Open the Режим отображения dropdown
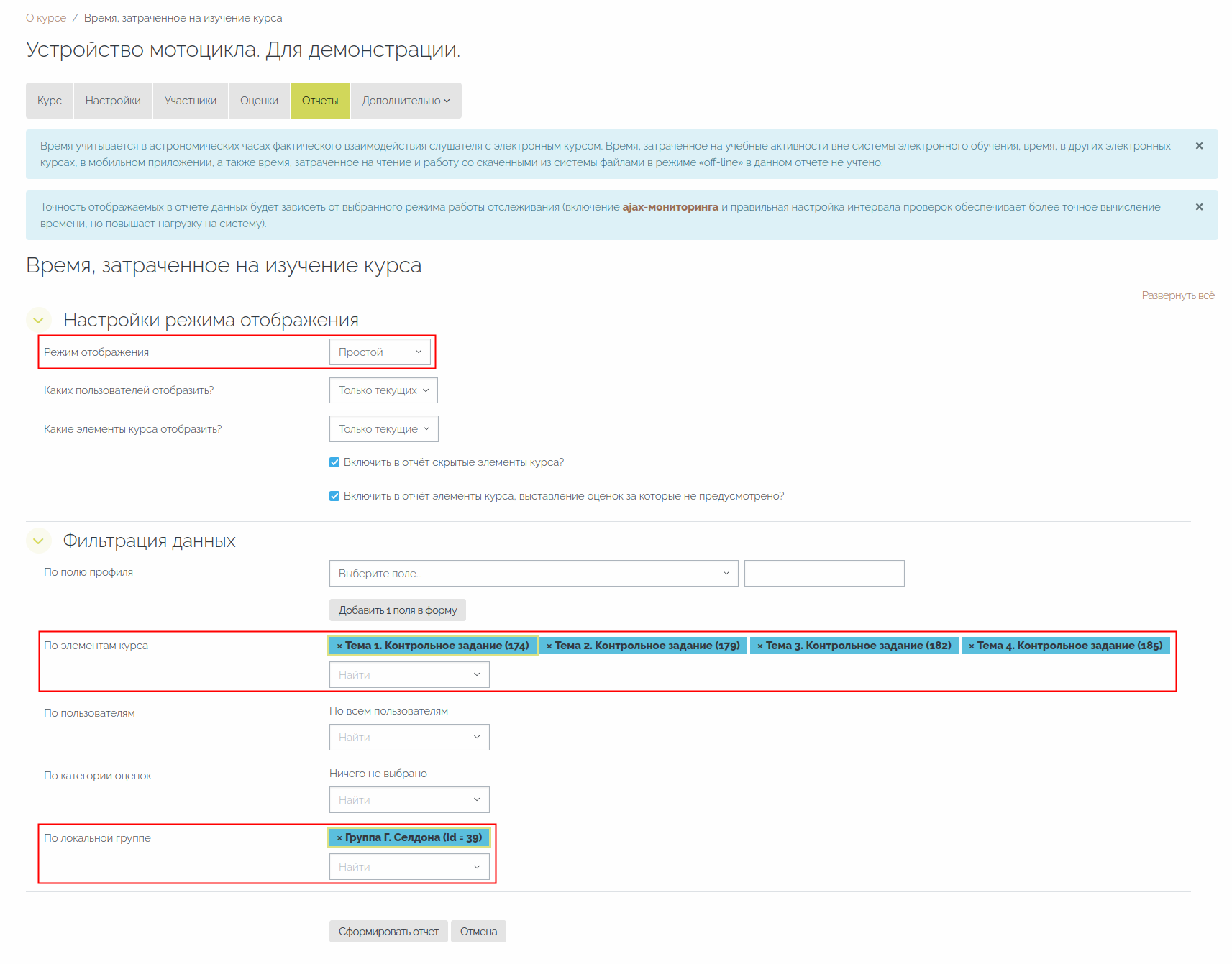This screenshot has width=1232, height=964. click(380, 352)
